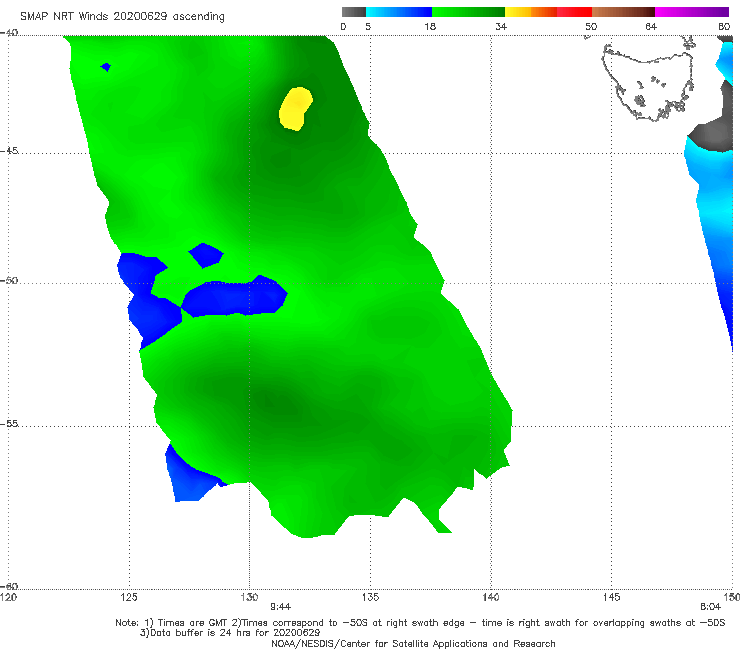Viewport: 740px width, 650px height.
Task: Click the longitude label '145'
Action: click(x=612, y=597)
